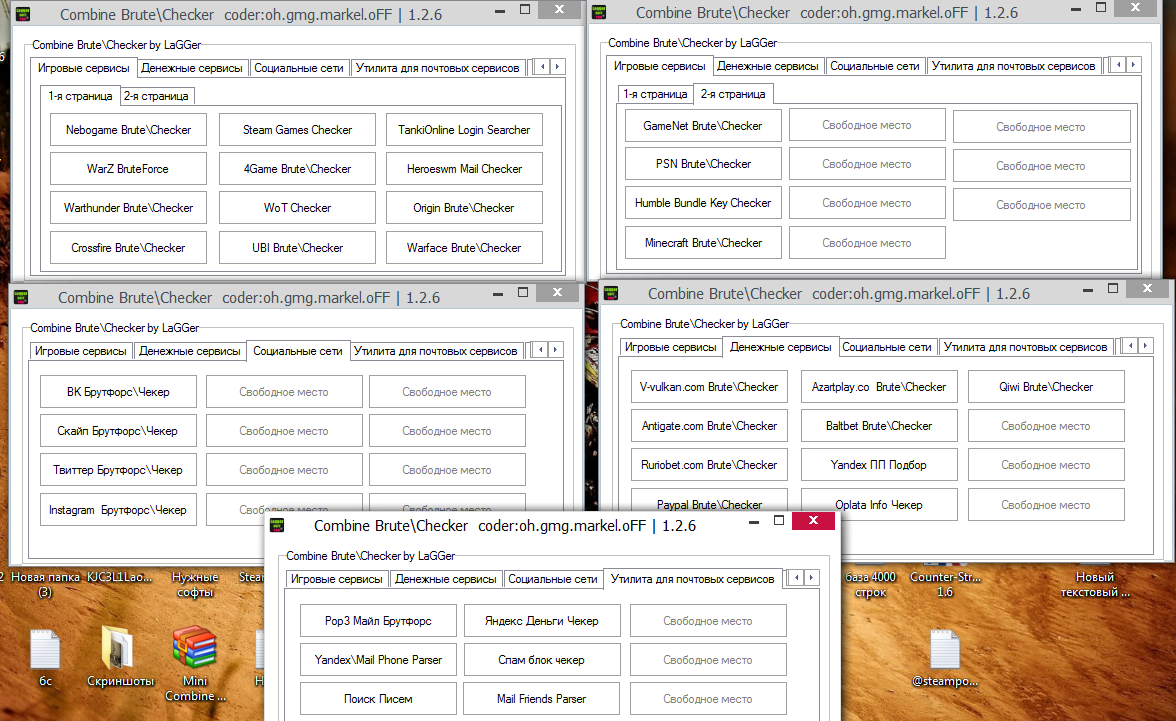Viewport: 1176px width, 721px height.
Task: Open the Скриншоты folder on desktop
Action: [x=118, y=647]
